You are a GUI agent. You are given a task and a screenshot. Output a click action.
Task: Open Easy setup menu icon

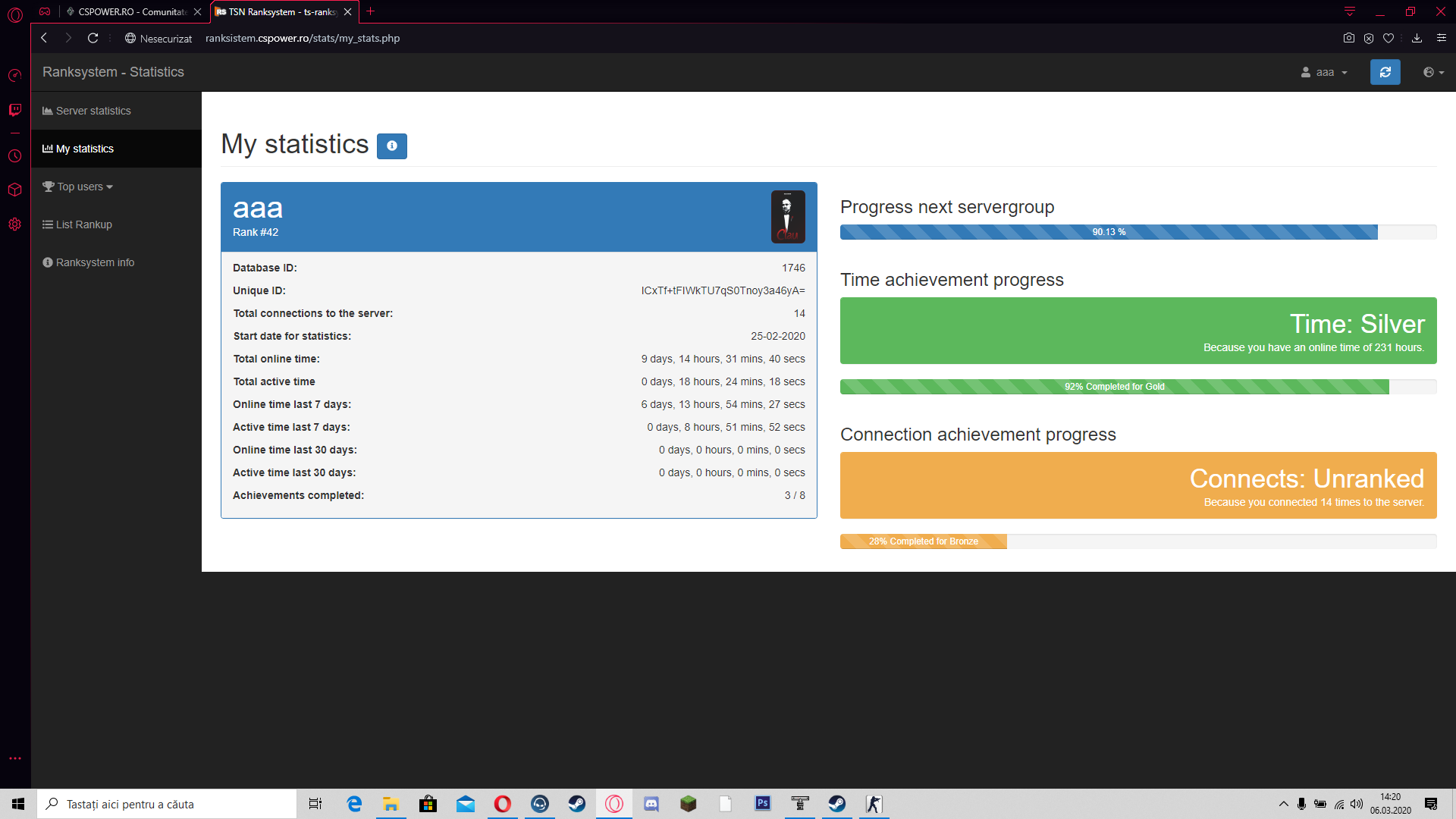(x=1442, y=38)
